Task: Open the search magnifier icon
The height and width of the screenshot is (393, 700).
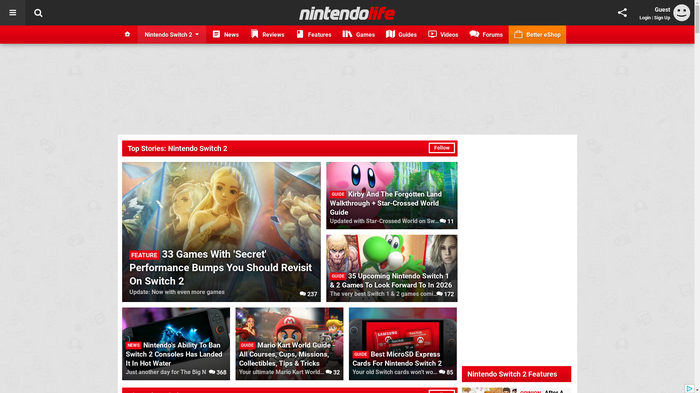Action: coord(38,13)
